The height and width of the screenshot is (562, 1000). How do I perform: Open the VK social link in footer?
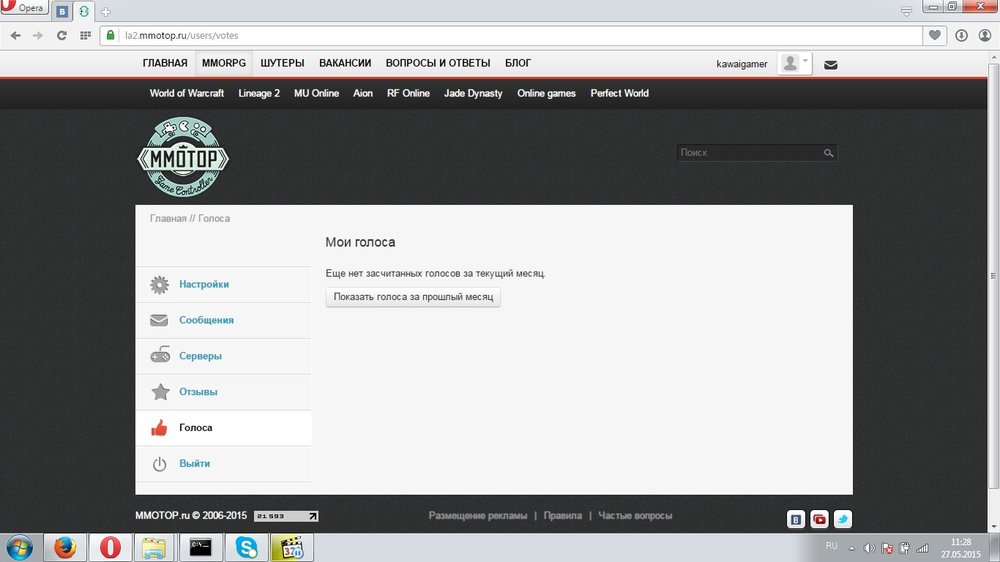pos(796,519)
